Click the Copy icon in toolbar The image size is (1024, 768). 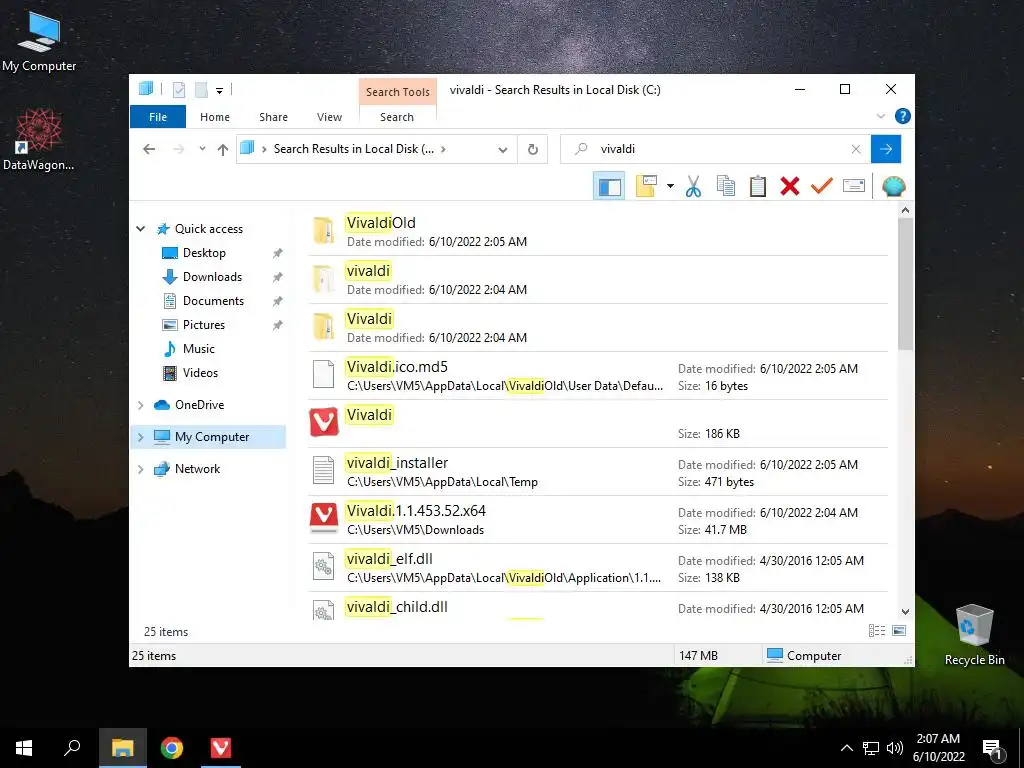(726, 187)
